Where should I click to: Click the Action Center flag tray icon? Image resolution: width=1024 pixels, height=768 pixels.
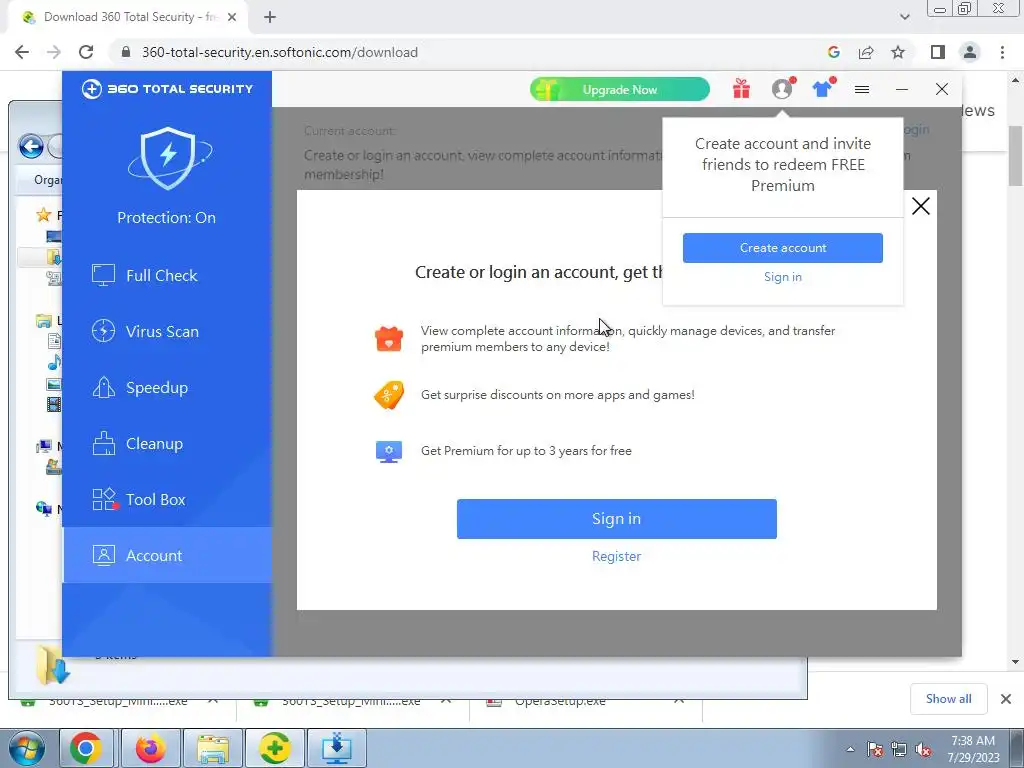click(x=875, y=749)
